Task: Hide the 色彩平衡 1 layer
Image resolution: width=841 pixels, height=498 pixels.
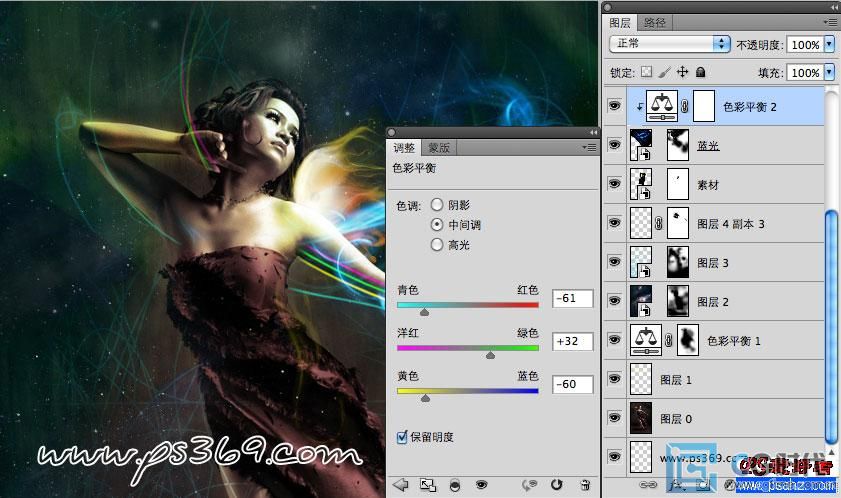Action: (615, 340)
